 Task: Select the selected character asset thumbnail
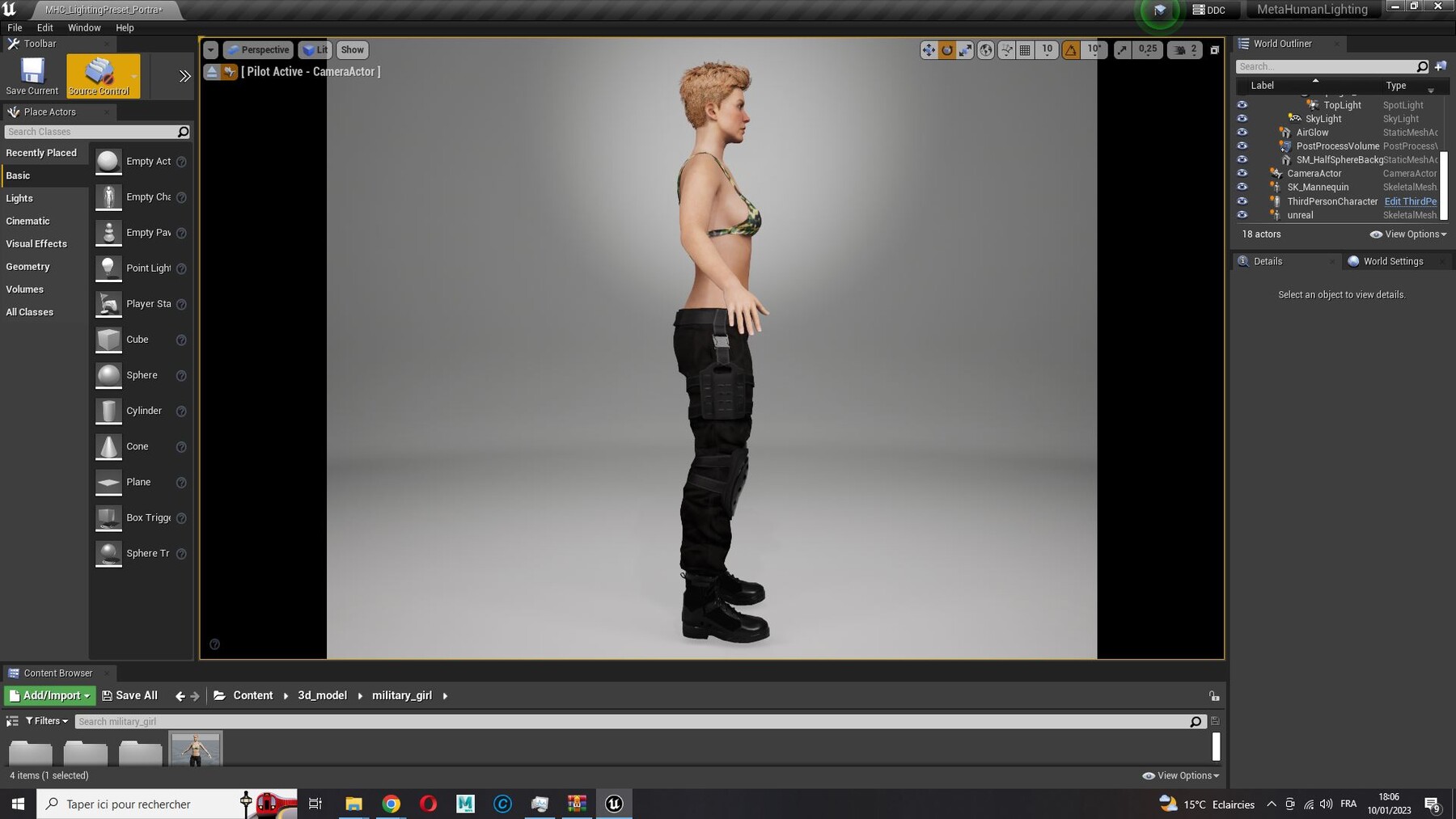click(x=196, y=749)
